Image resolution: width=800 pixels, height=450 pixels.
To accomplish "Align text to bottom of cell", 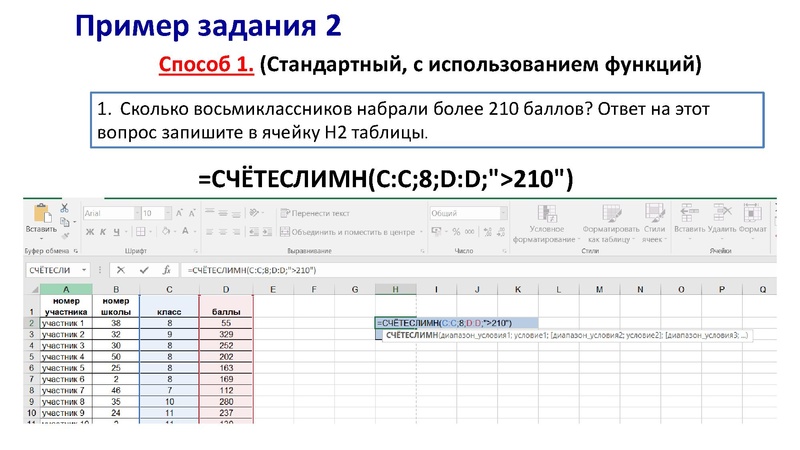I will [x=236, y=214].
